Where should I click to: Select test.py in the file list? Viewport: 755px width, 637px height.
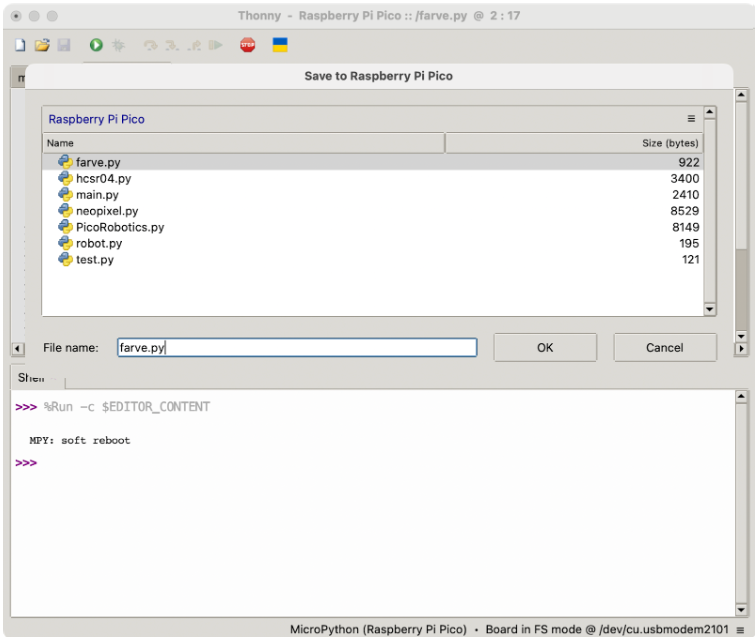pos(372,259)
